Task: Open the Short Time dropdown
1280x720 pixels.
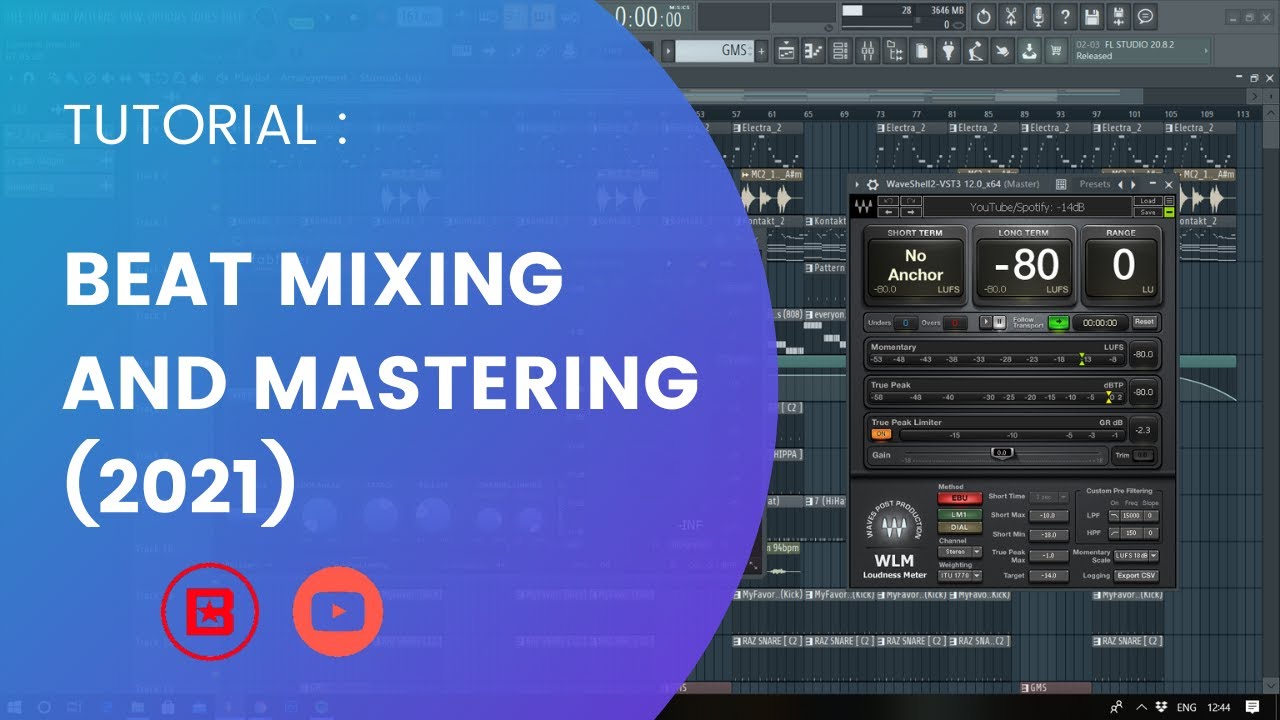Action: pos(1048,497)
